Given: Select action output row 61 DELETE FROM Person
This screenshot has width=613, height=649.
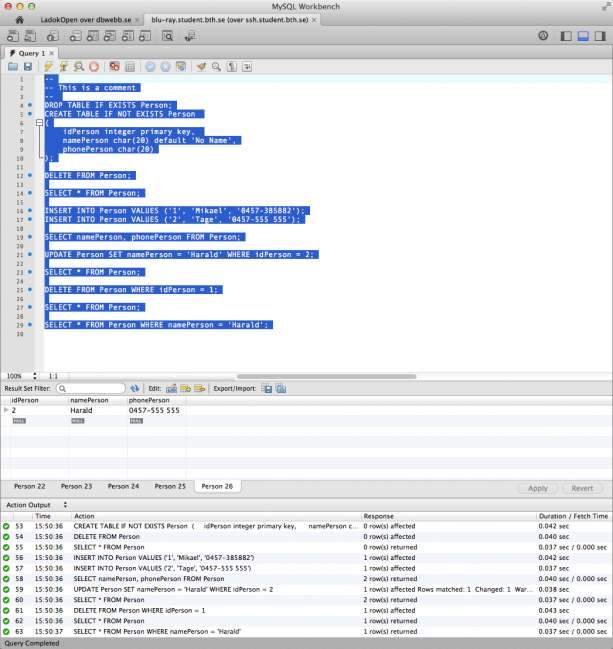Looking at the screenshot, I should pos(306,611).
